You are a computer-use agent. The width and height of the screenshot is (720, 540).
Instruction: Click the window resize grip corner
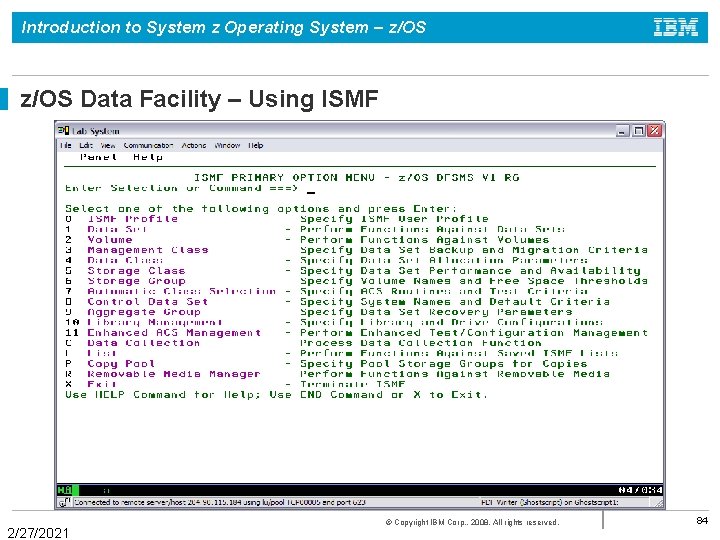point(659,504)
